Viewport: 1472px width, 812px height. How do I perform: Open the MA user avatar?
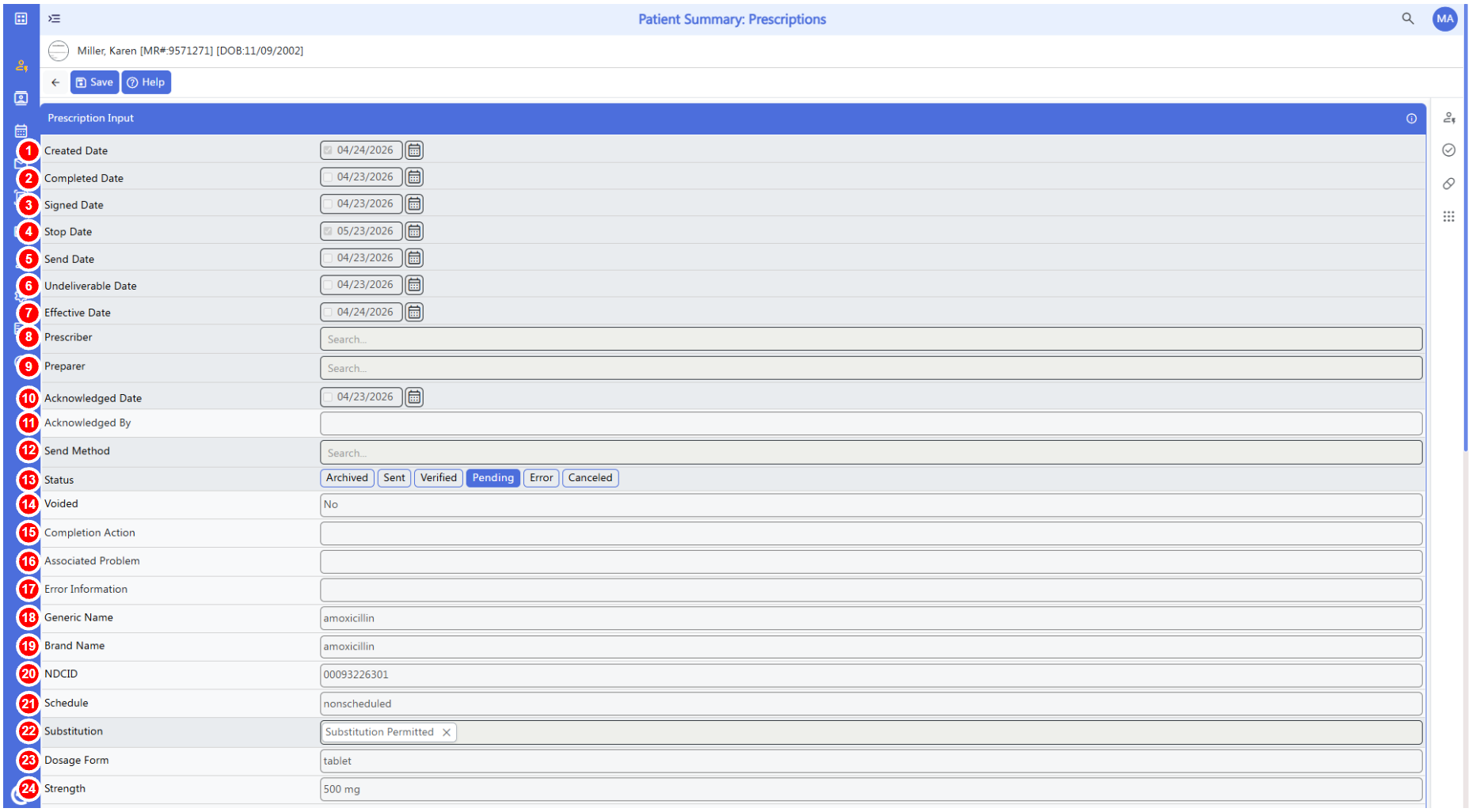[1444, 19]
